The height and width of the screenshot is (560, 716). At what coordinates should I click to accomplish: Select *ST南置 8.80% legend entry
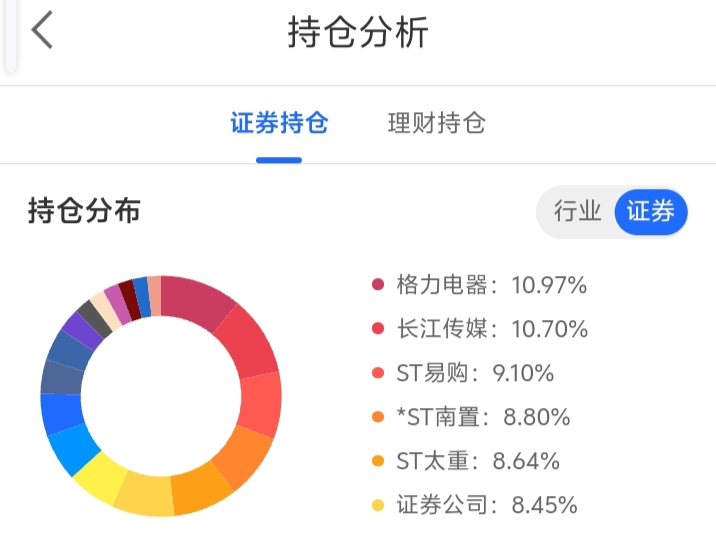[483, 417]
